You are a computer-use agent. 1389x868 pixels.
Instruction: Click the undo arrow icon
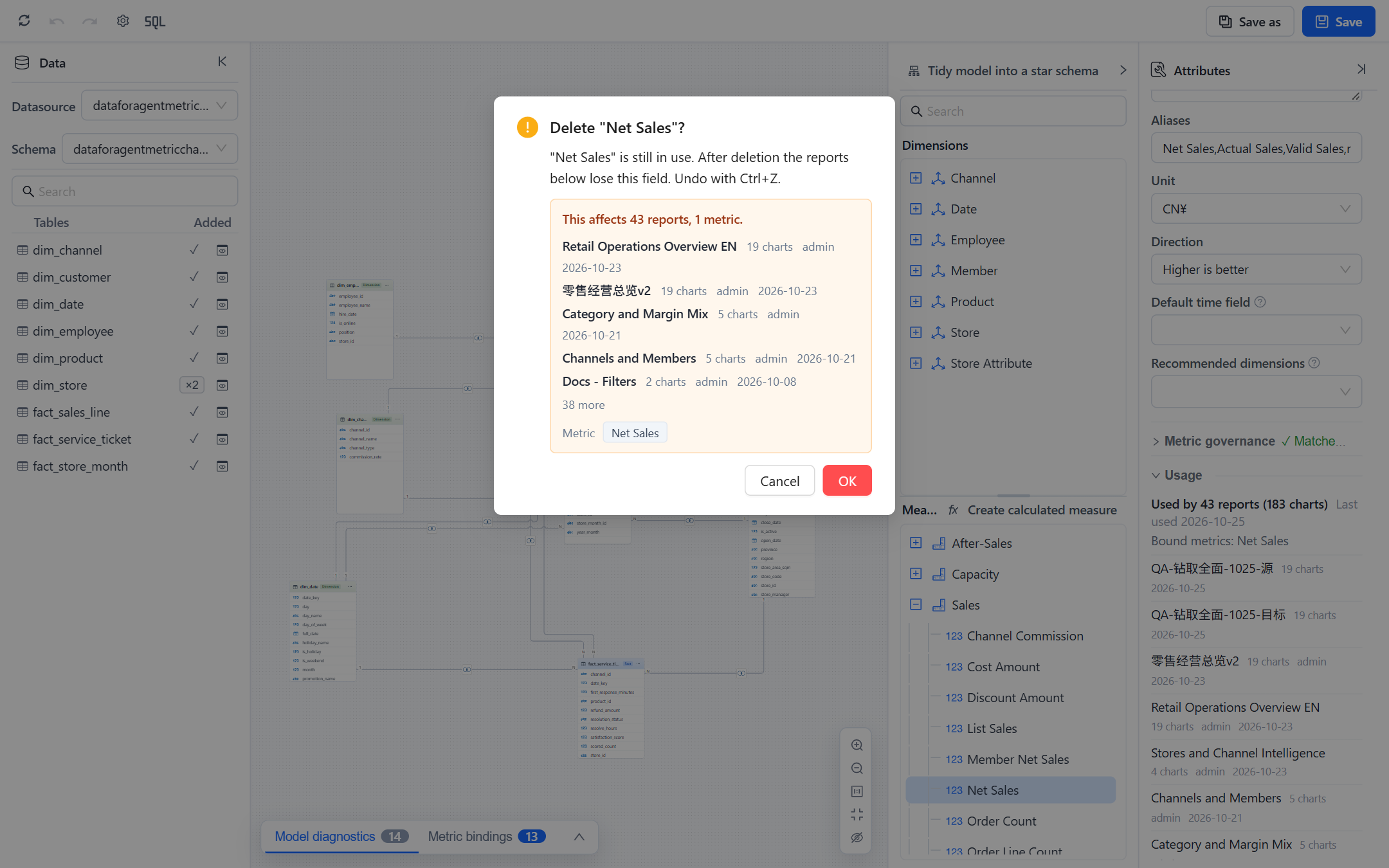click(x=57, y=21)
